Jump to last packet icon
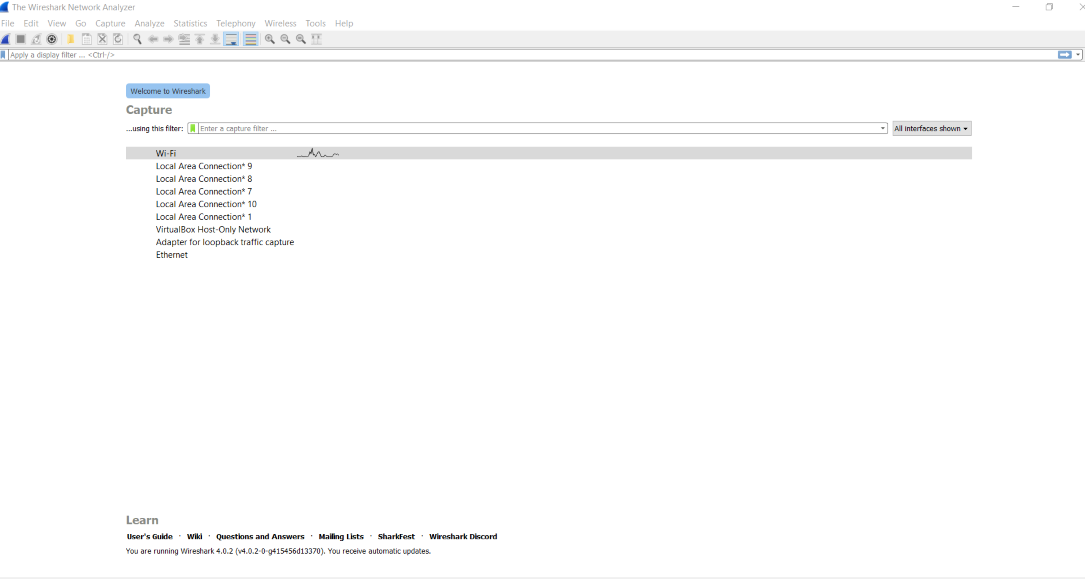Image resolution: width=1085 pixels, height=579 pixels. [215, 39]
